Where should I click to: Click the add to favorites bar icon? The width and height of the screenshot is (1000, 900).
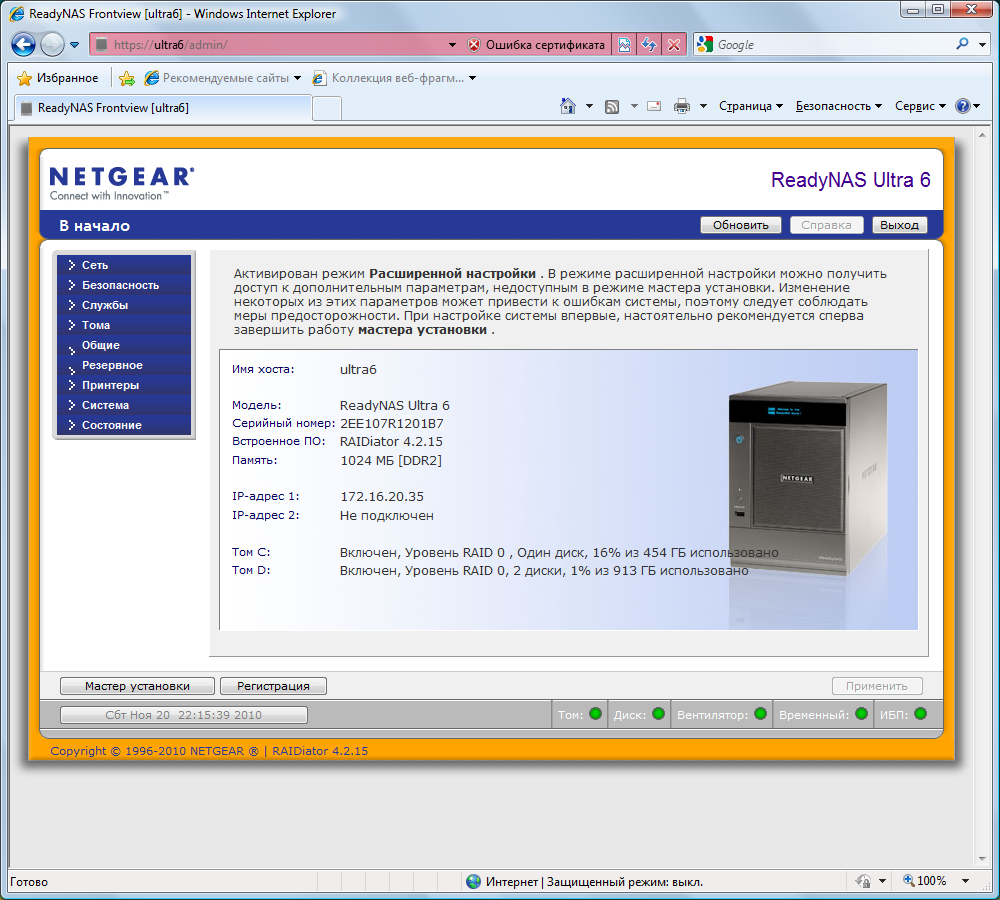pyautogui.click(x=127, y=78)
